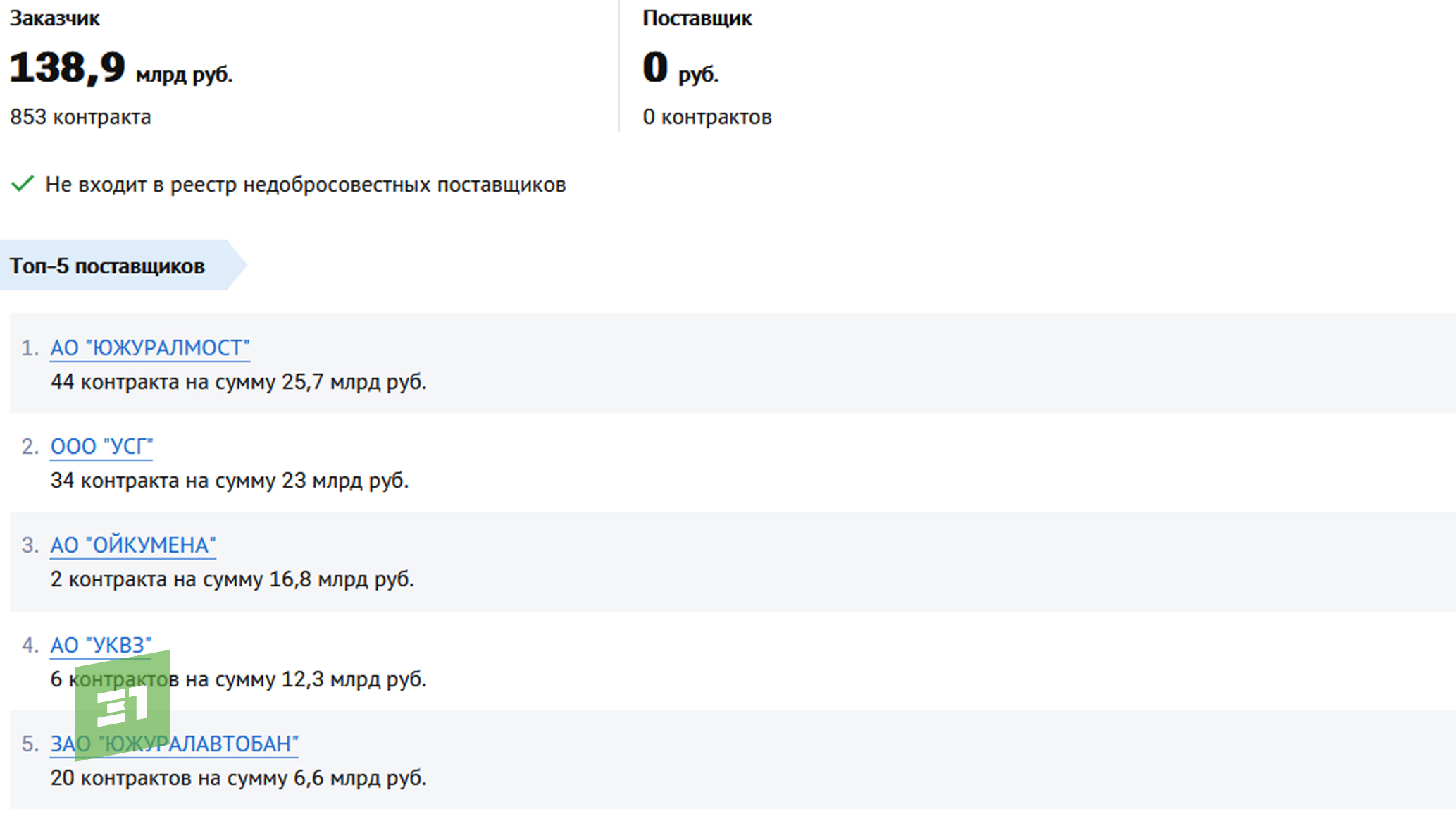Screen dimensions: 1456x814
Task: Click "2 контракта на сумму 16,8 млрд руб."
Action: 232,579
